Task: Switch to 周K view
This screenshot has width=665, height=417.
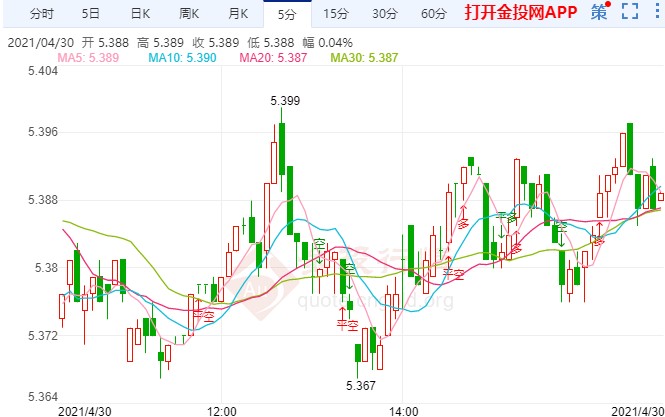Action: point(189,14)
